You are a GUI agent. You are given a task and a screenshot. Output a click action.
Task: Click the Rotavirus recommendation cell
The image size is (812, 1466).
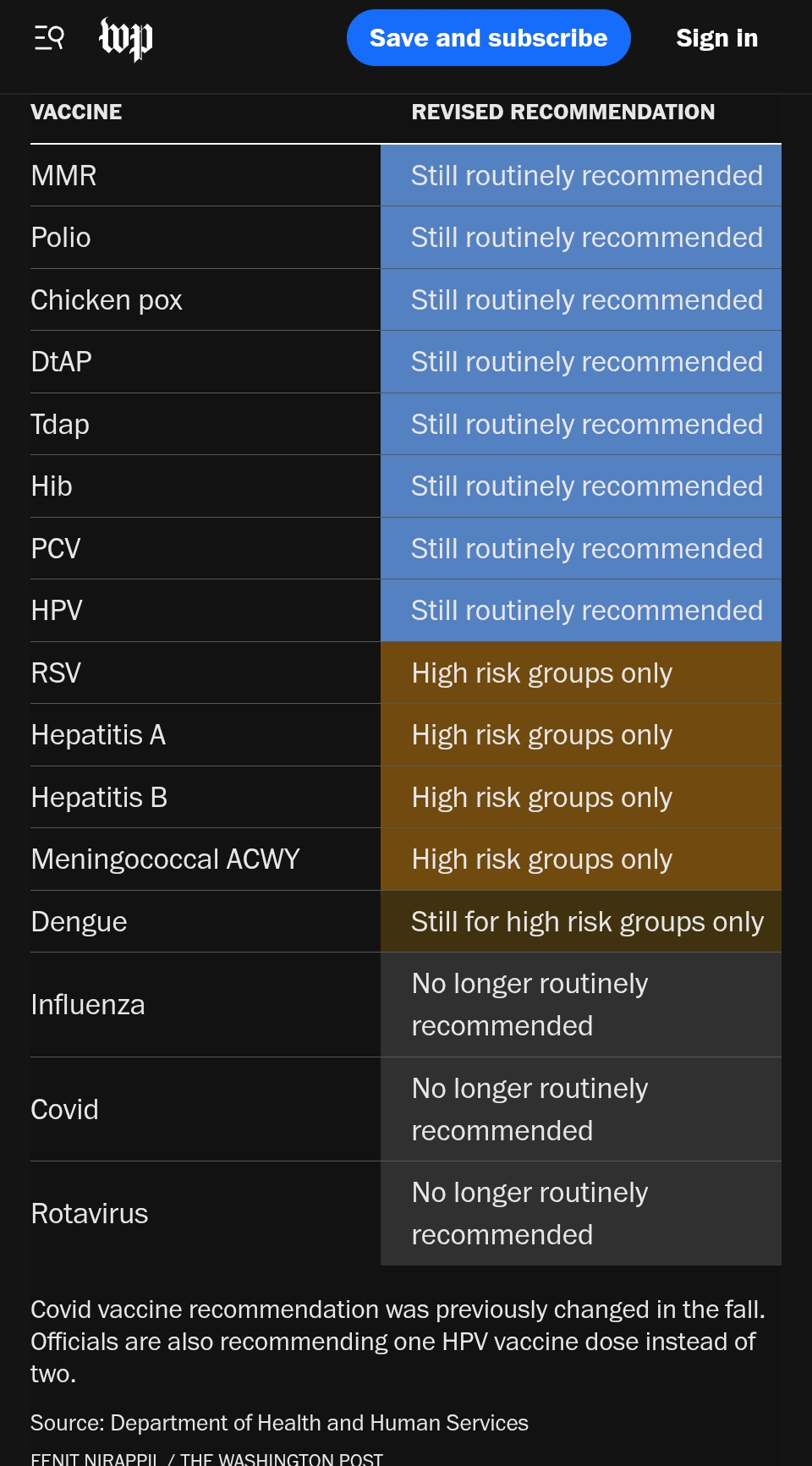pos(581,1214)
